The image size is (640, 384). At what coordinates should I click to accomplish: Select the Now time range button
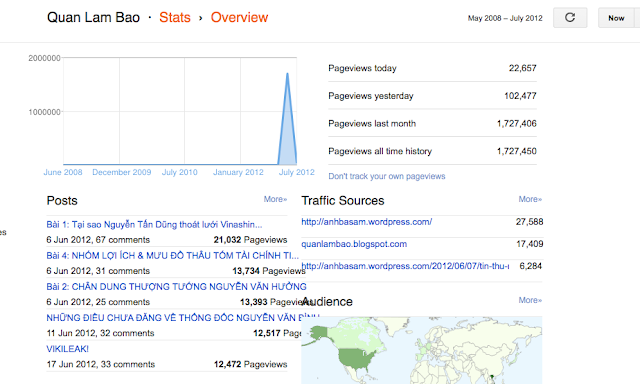[x=616, y=18]
